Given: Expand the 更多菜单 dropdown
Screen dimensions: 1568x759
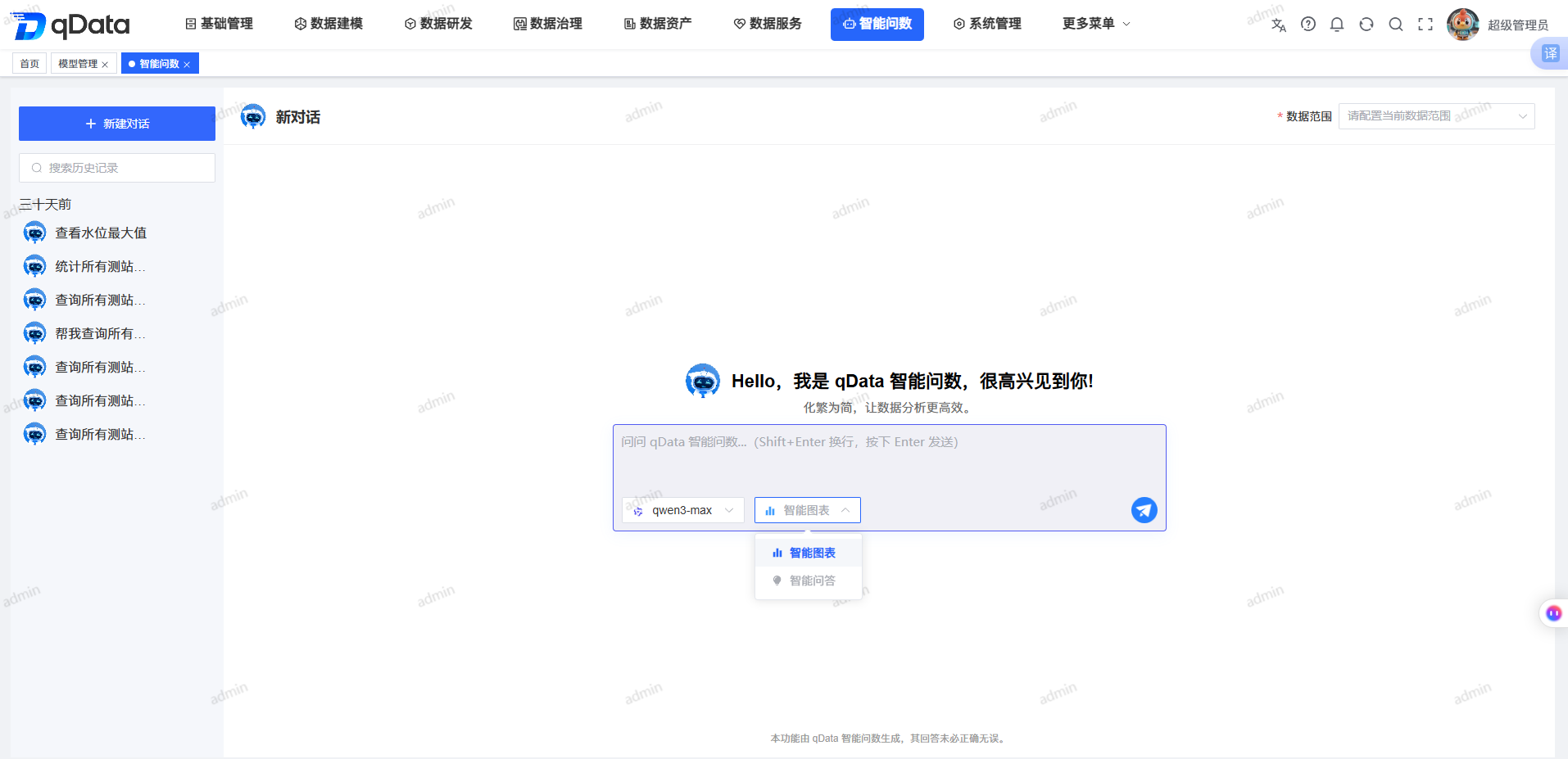Looking at the screenshot, I should 1096,24.
